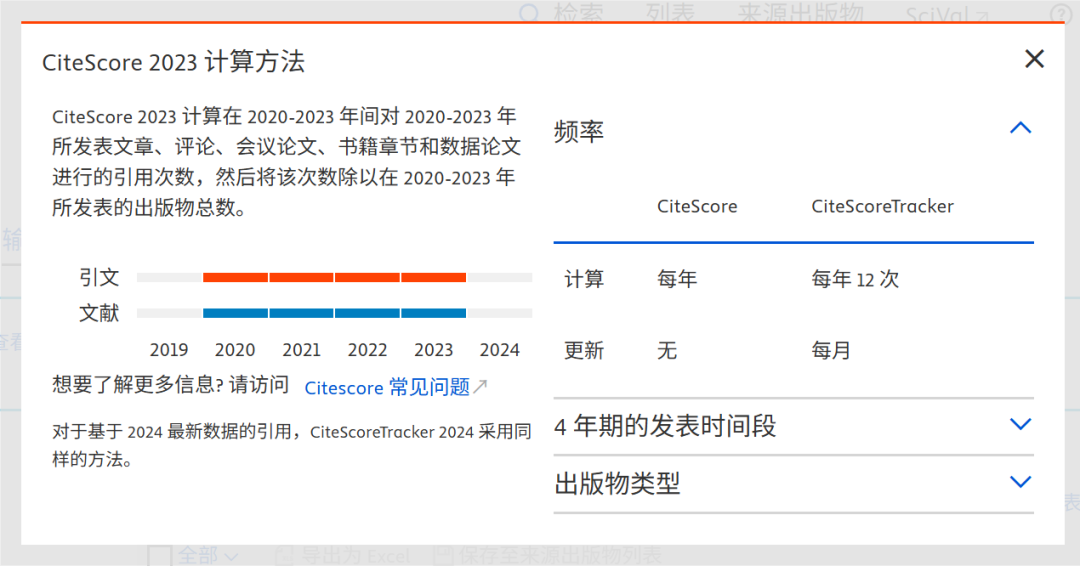1080x566 pixels.
Task: Open the 来源出版物 tab in background page
Action: coord(800,12)
